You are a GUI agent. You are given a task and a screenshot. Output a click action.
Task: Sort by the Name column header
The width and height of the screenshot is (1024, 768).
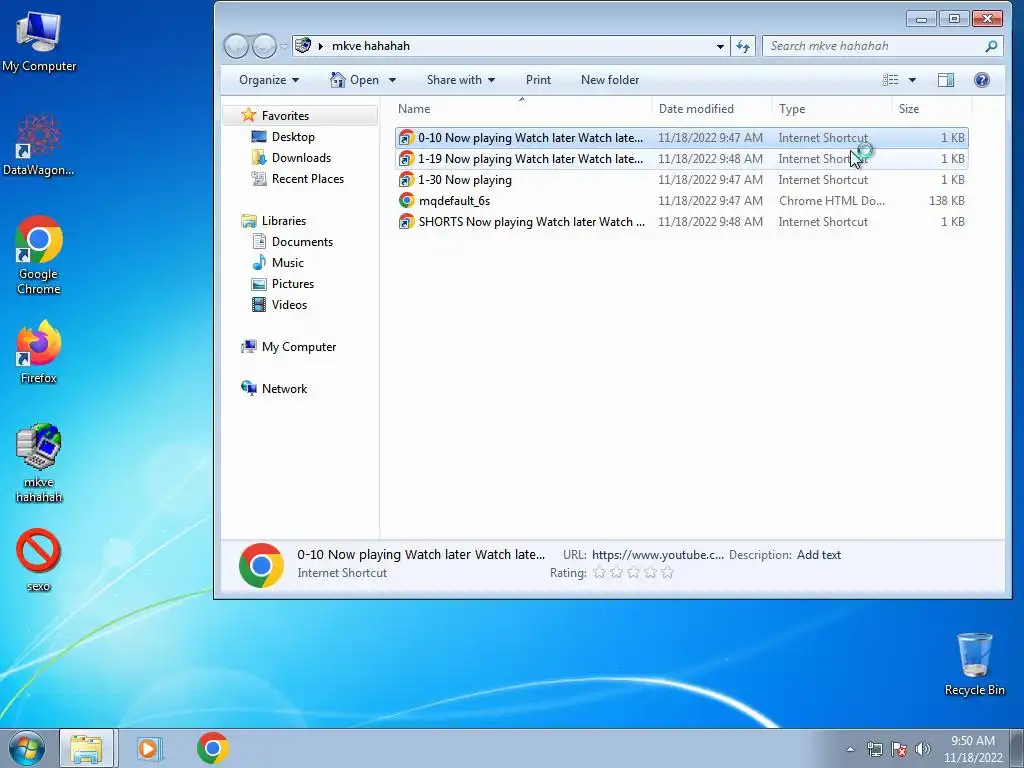click(x=522, y=108)
